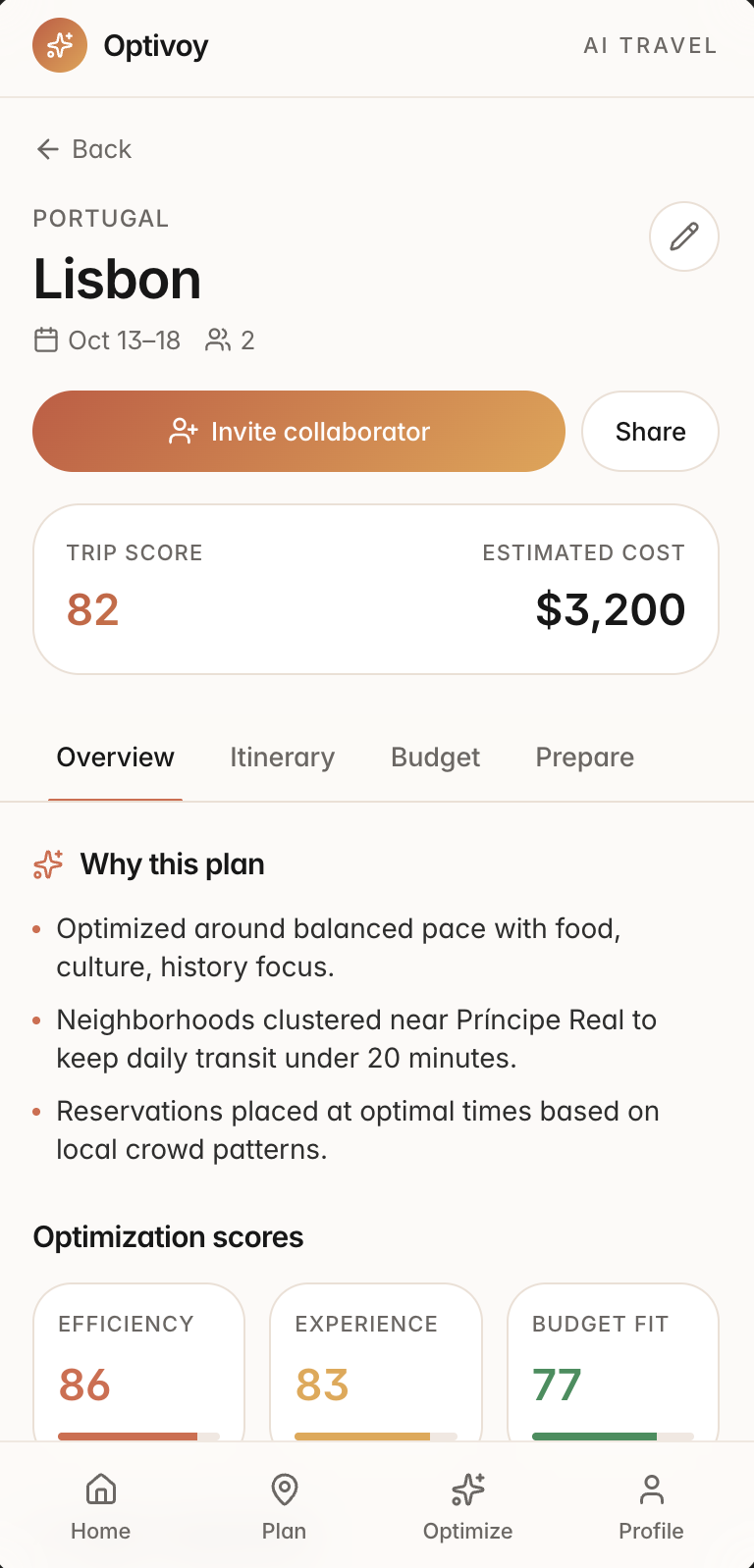The image size is (754, 1568).
Task: Open the Prepare tab
Action: pyautogui.click(x=585, y=758)
